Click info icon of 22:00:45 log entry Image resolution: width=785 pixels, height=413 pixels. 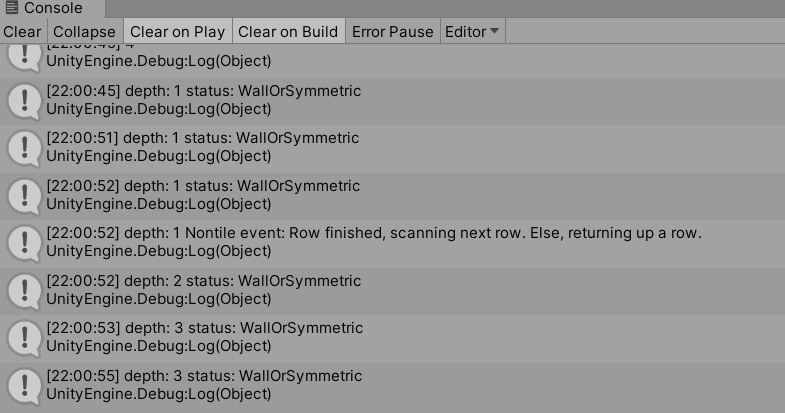24,101
